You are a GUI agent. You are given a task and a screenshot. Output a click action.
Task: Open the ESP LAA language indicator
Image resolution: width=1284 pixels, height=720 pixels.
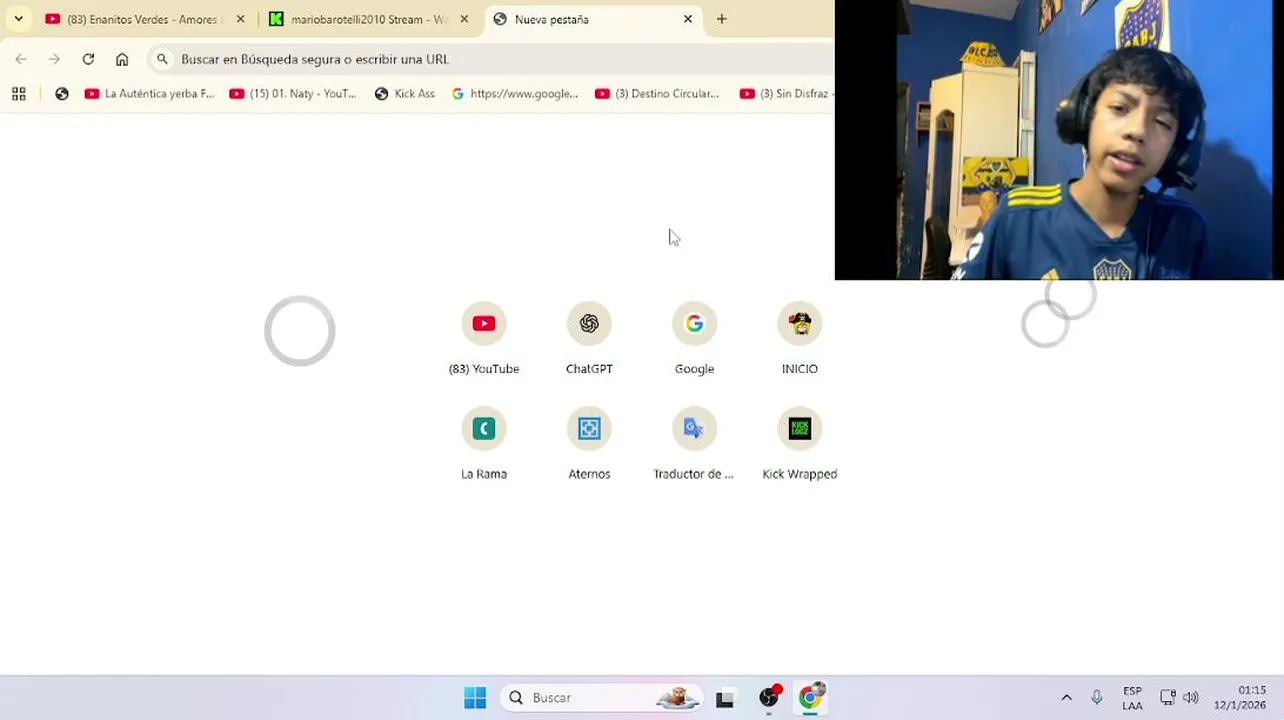pos(1132,698)
